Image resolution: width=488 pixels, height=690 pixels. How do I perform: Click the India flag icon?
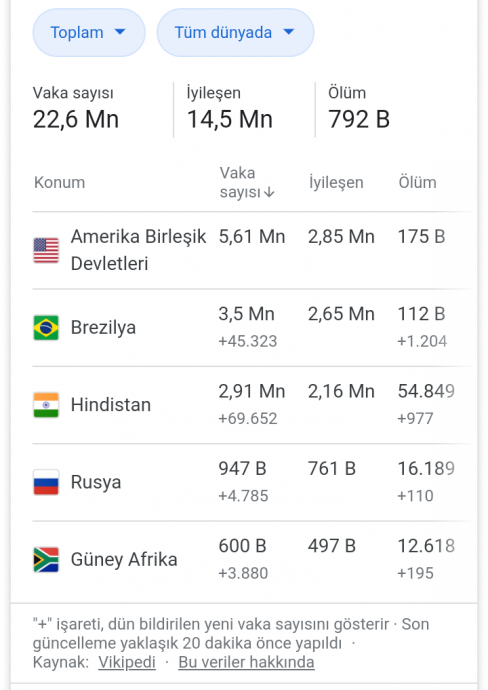pos(46,405)
